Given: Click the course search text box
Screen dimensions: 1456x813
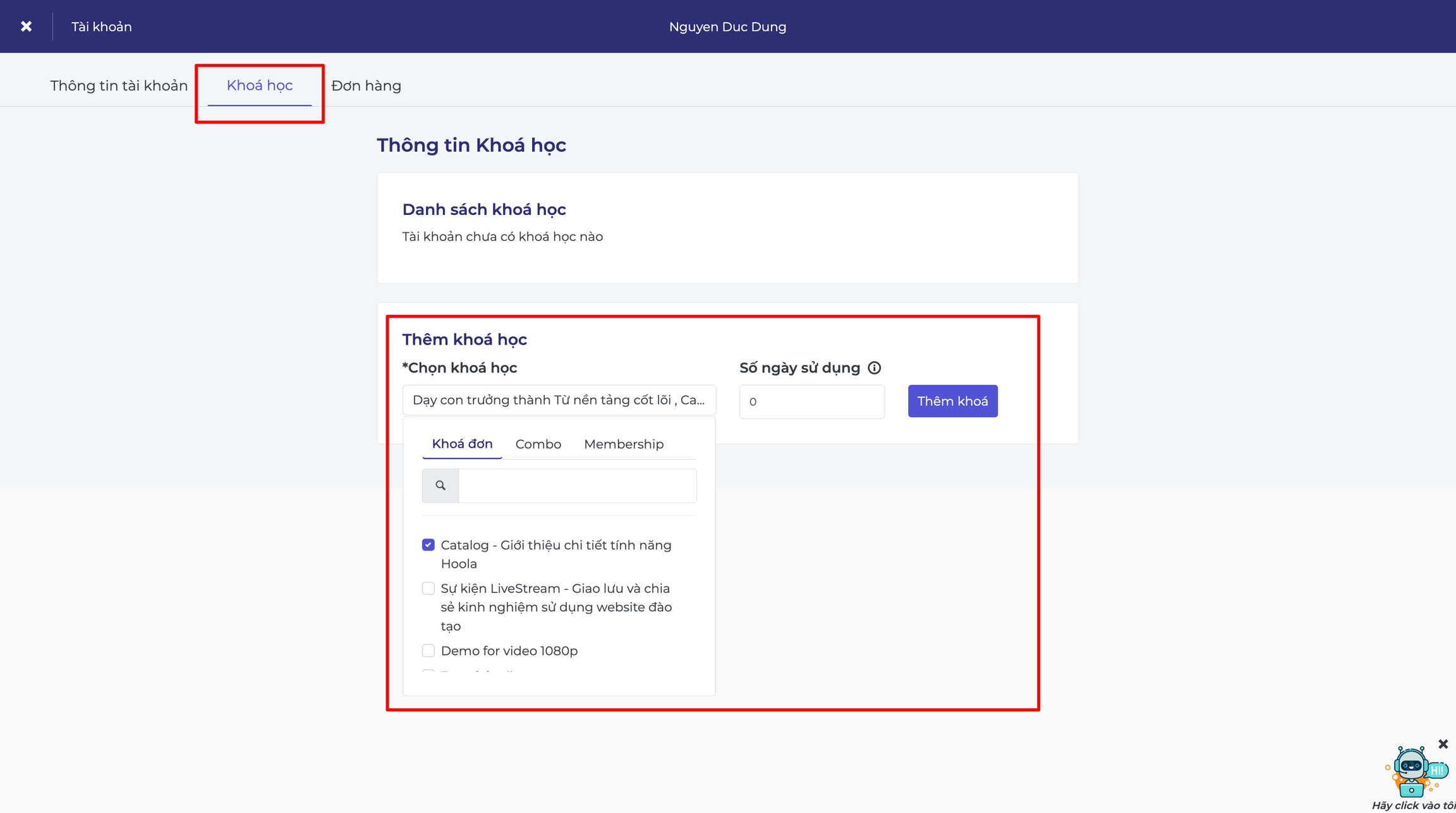Looking at the screenshot, I should point(578,486).
